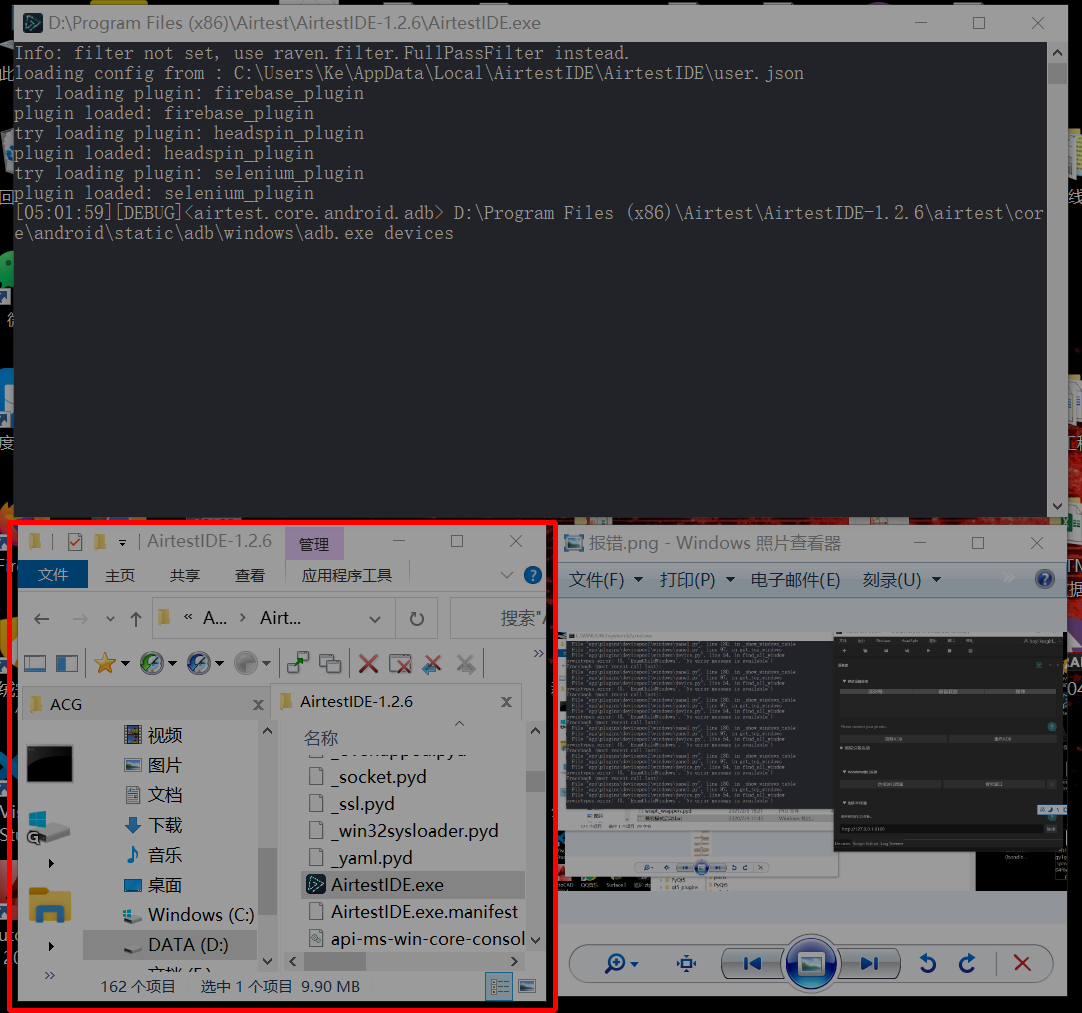The width and height of the screenshot is (1082, 1013).
Task: Show previous image in Photo Viewer
Action: [752, 963]
